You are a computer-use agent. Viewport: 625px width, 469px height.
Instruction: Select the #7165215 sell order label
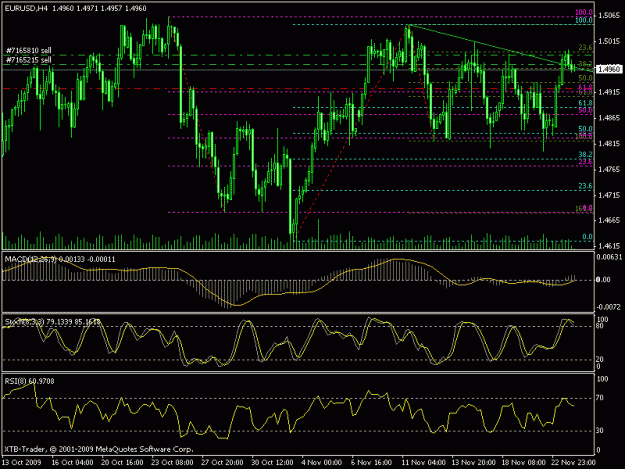(29, 60)
